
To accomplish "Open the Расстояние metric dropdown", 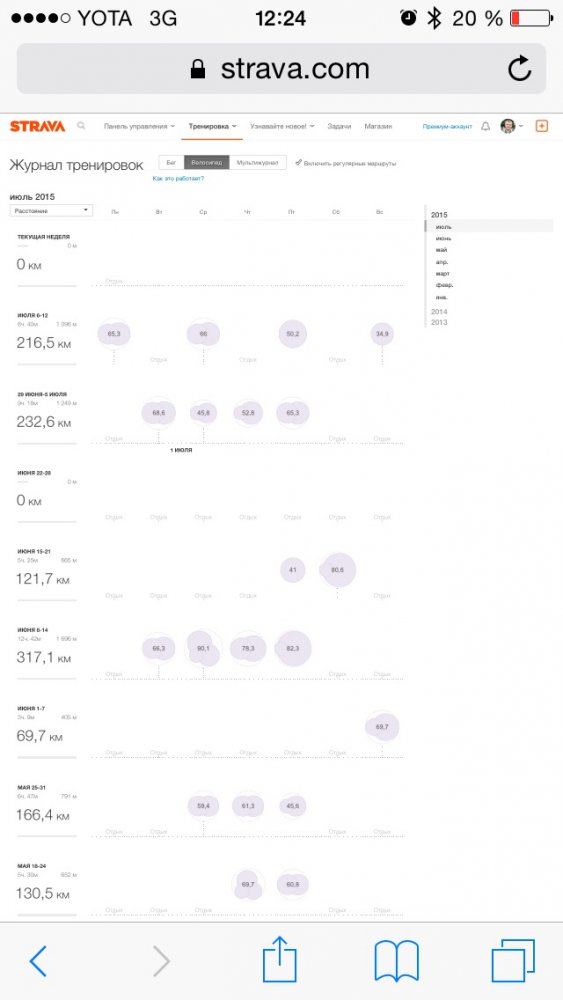I will pyautogui.click(x=51, y=210).
